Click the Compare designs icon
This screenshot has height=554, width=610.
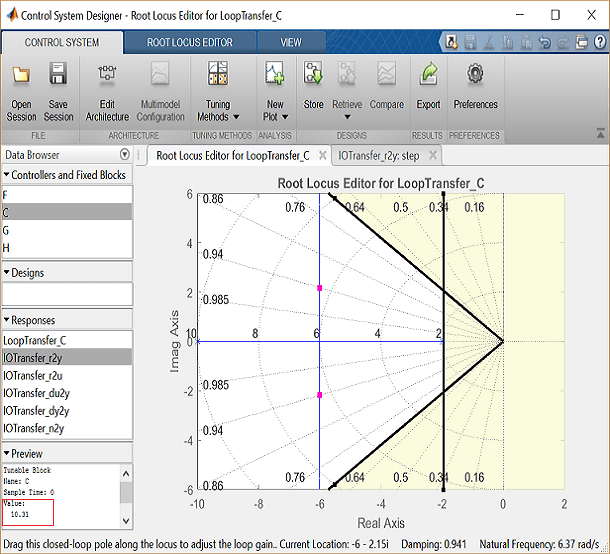click(386, 73)
